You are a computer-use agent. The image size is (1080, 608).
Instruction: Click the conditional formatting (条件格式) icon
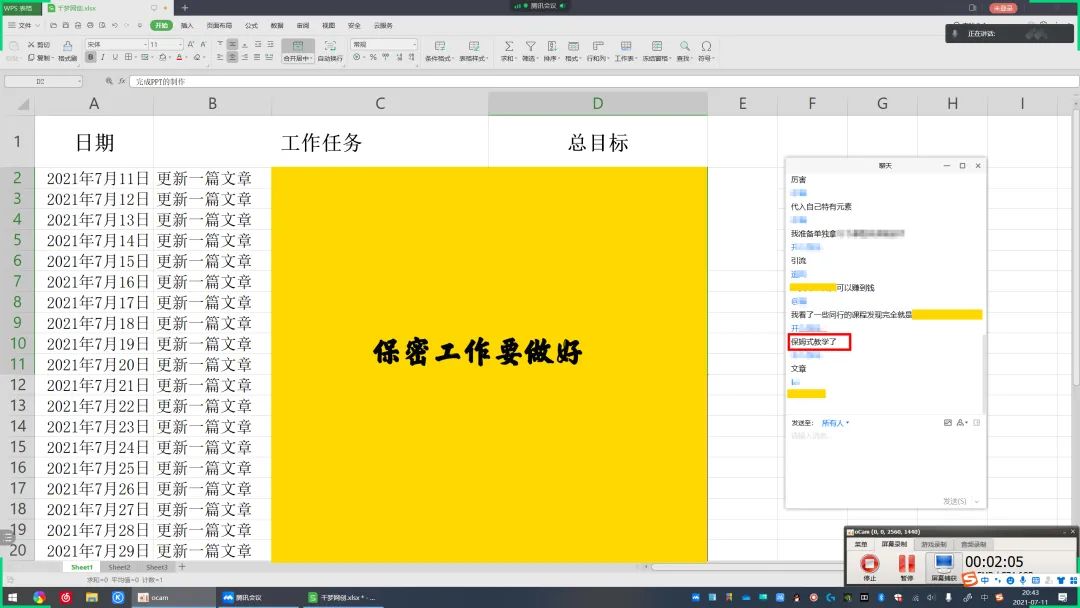click(440, 46)
